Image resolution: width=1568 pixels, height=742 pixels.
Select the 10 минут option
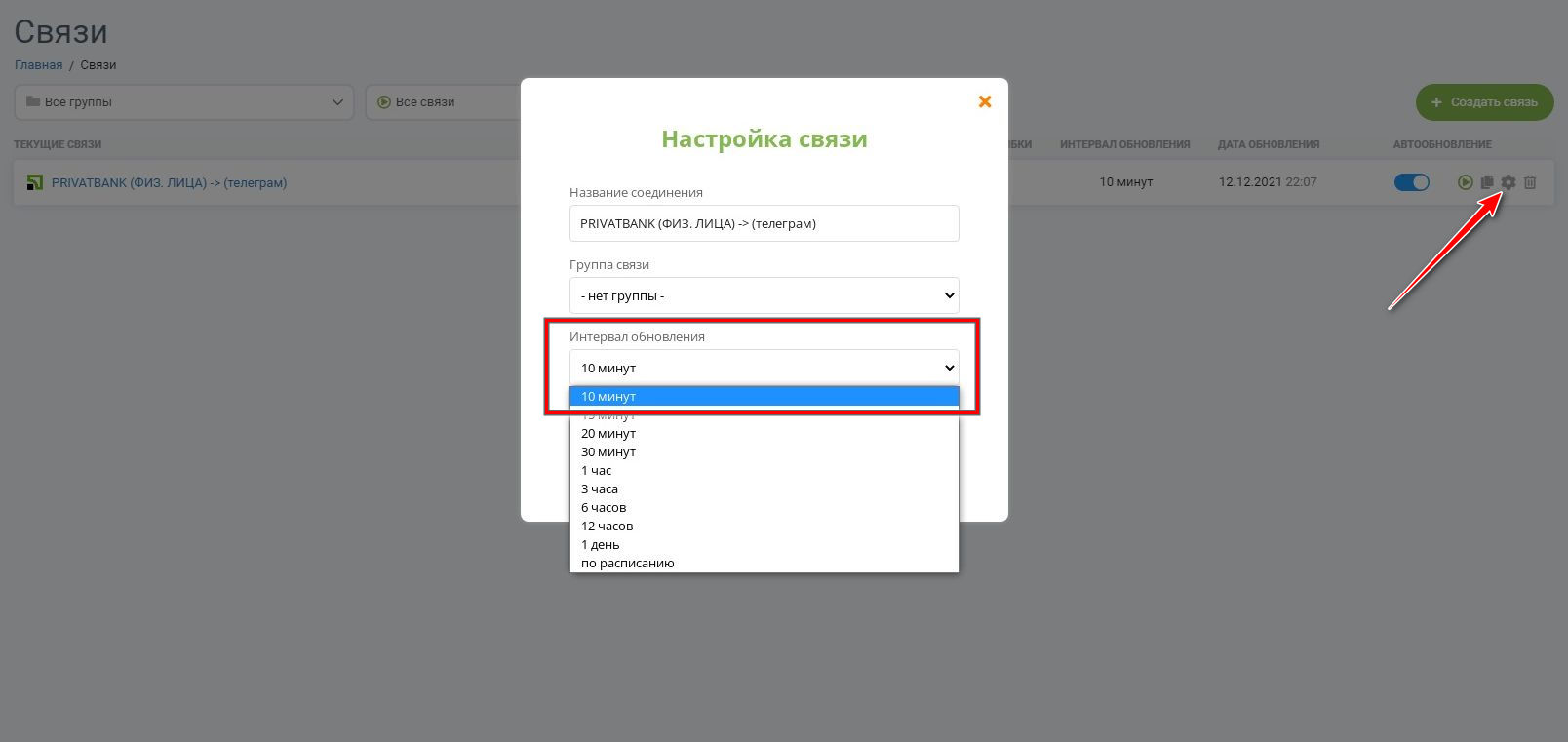point(764,396)
